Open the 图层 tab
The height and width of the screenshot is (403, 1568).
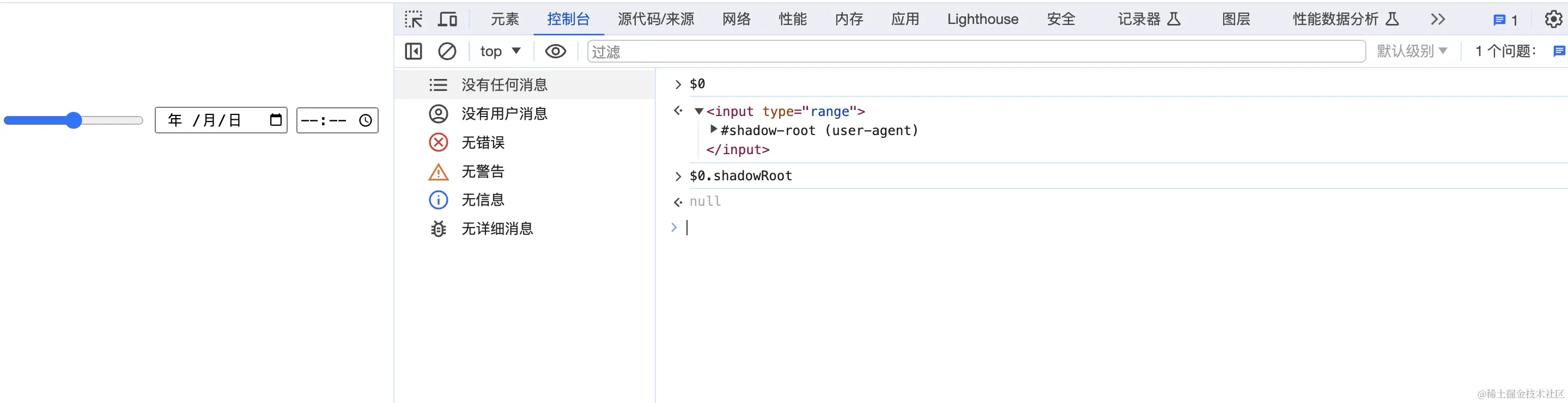click(1236, 20)
